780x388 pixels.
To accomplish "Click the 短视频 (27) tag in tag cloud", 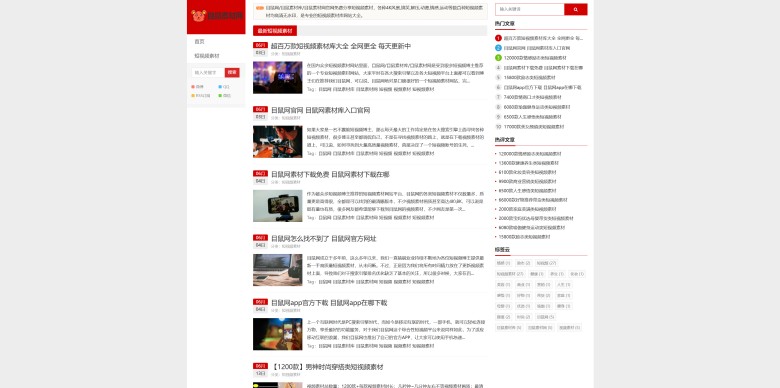I will (546, 263).
